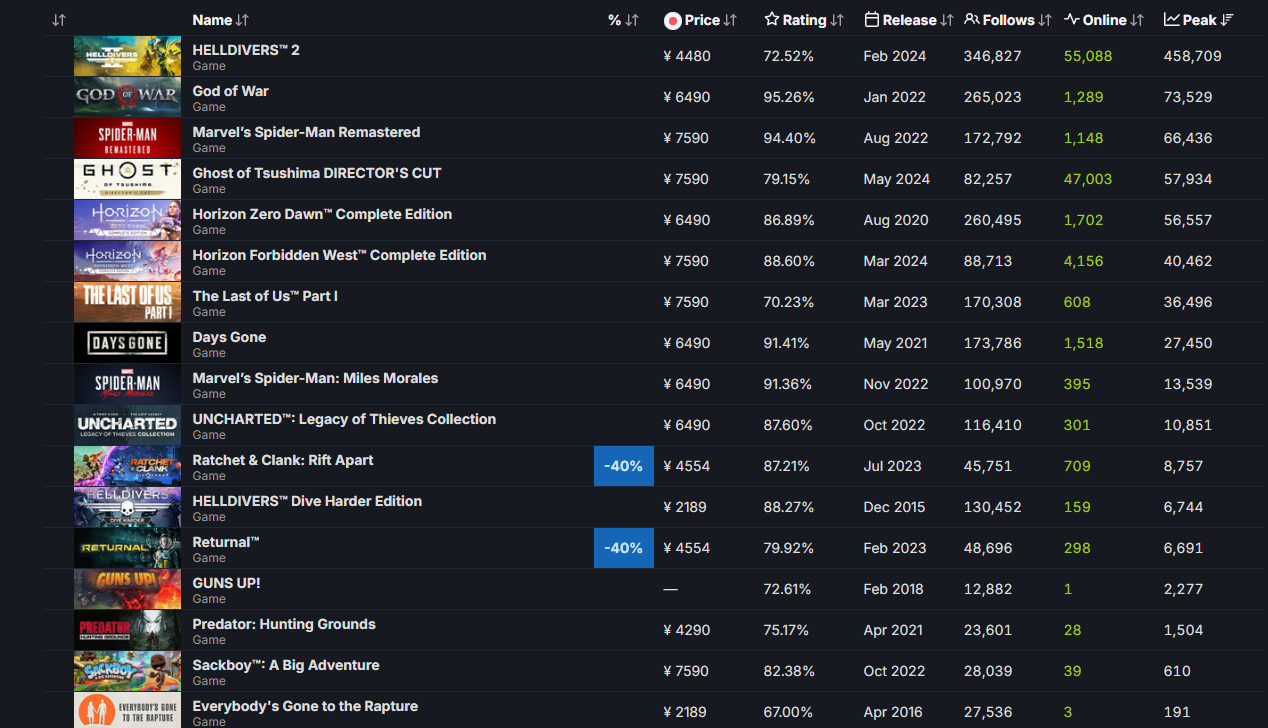
Task: Open The Last of Us thumbnail
Action: point(127,302)
